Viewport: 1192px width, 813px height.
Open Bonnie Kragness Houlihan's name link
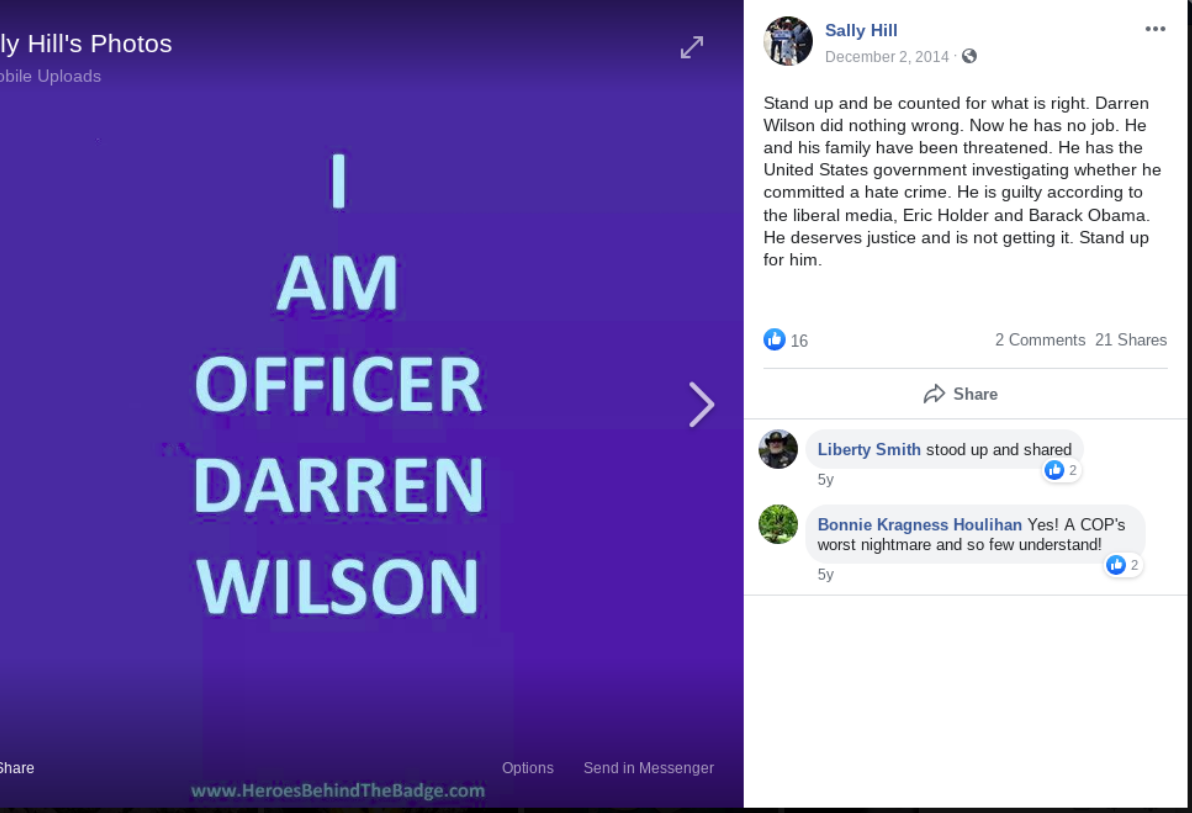[x=919, y=525]
